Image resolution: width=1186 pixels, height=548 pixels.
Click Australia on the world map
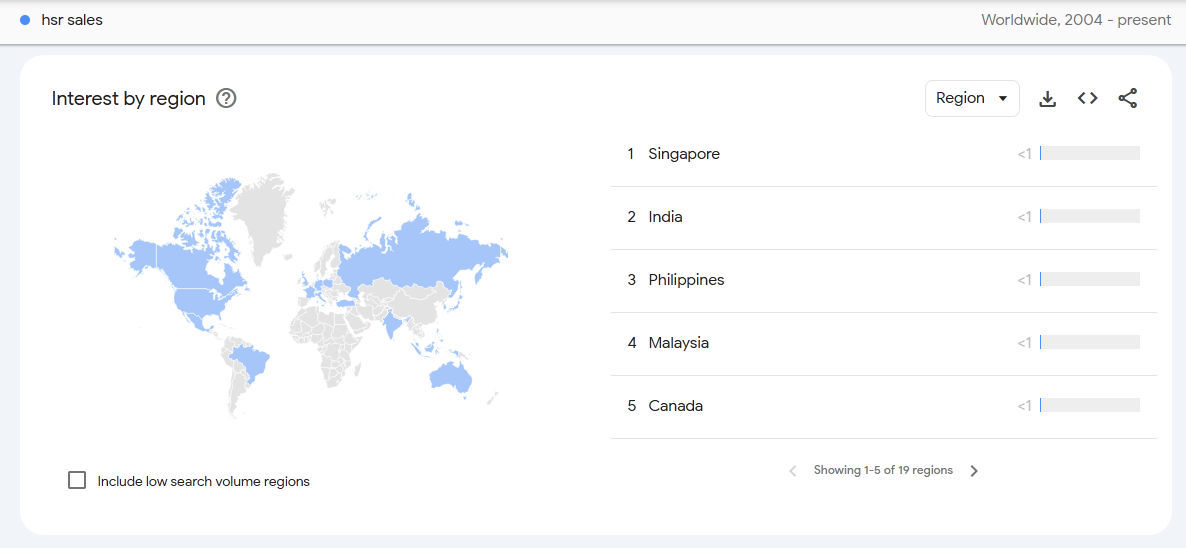pyautogui.click(x=451, y=376)
